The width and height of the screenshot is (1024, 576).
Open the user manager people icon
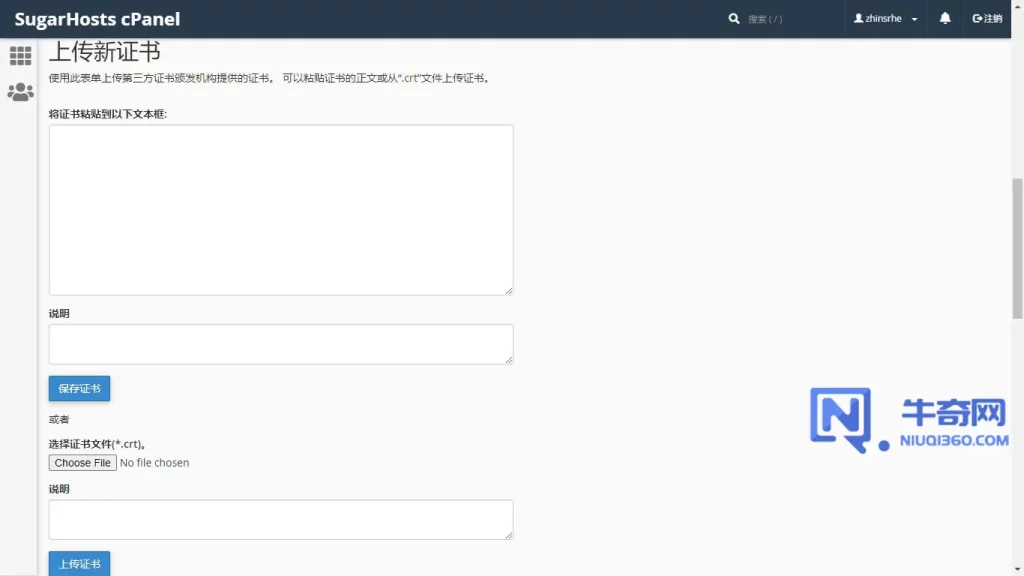point(20,91)
